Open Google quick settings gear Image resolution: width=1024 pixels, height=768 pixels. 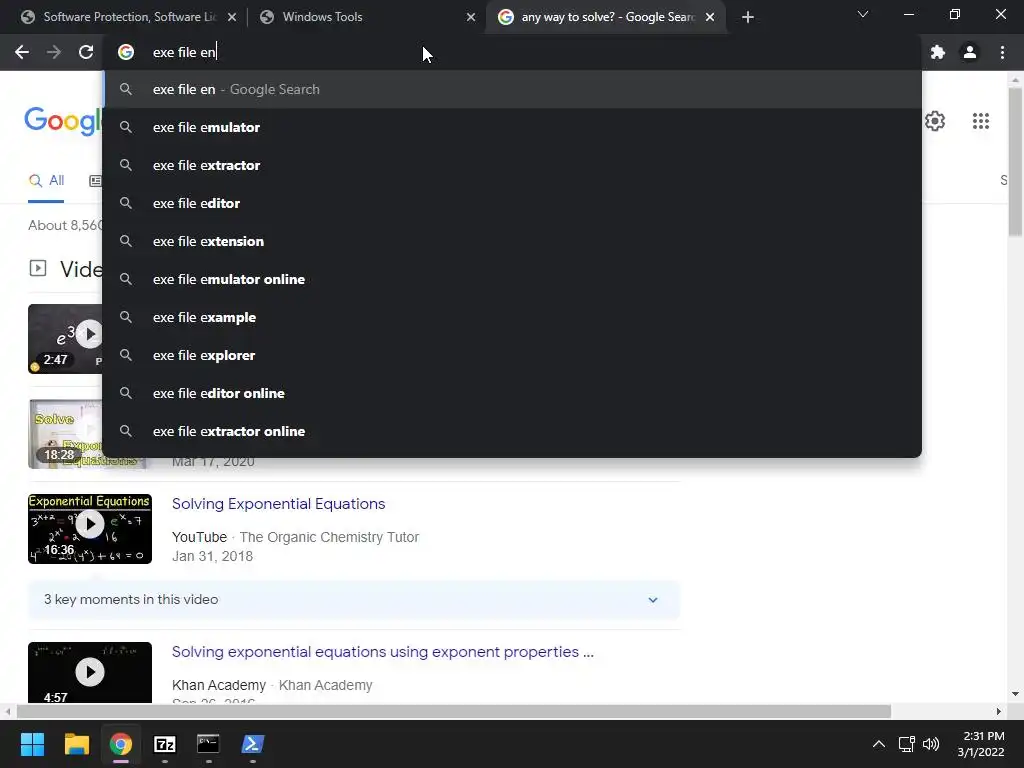click(935, 121)
